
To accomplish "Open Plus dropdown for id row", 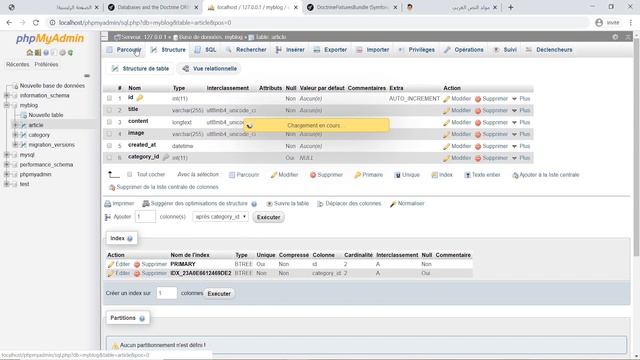I will click(x=521, y=99).
